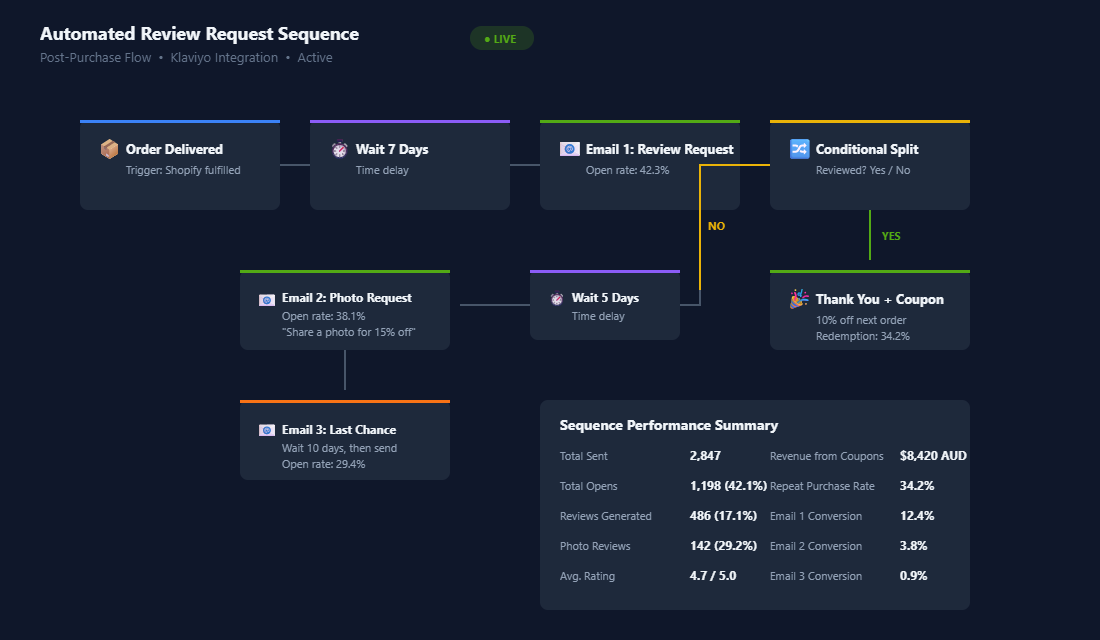The width and height of the screenshot is (1100, 640).
Task: Select the Total Sent value 2,847
Action: [x=706, y=455]
